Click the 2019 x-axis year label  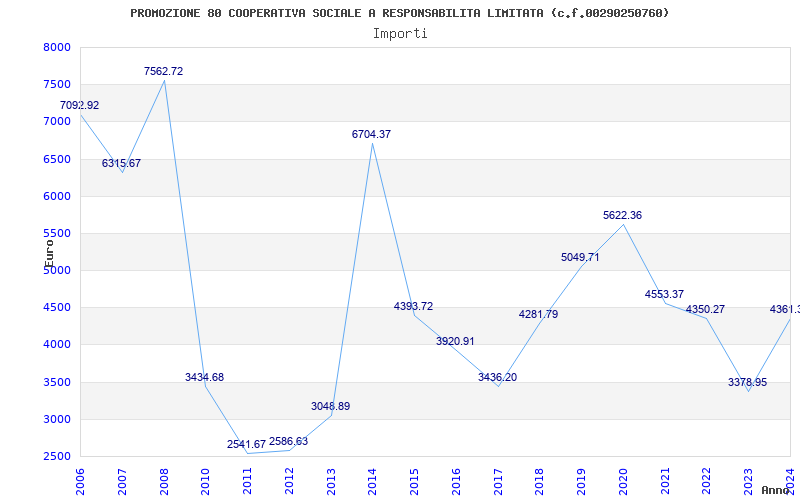[x=582, y=482]
